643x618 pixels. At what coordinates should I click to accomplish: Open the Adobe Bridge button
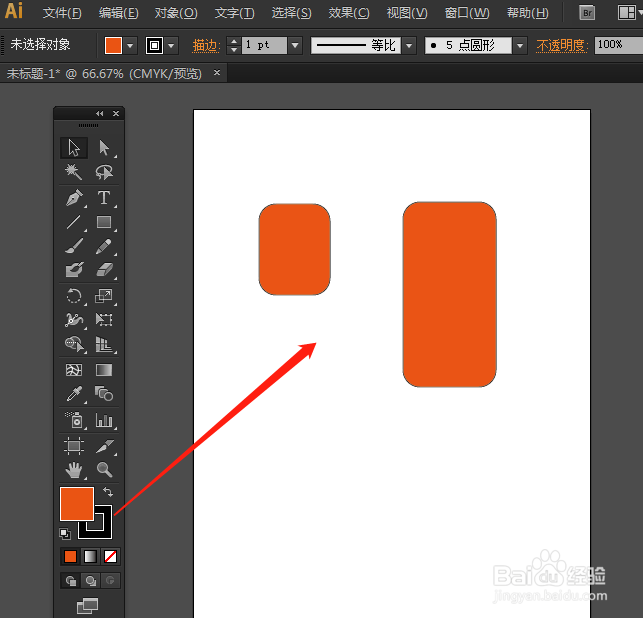587,13
